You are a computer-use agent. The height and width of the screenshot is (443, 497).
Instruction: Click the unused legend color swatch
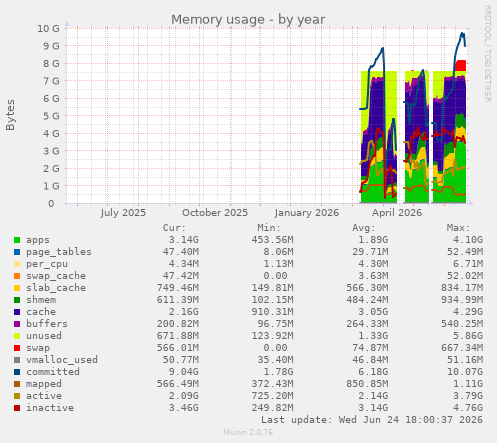click(x=17, y=336)
